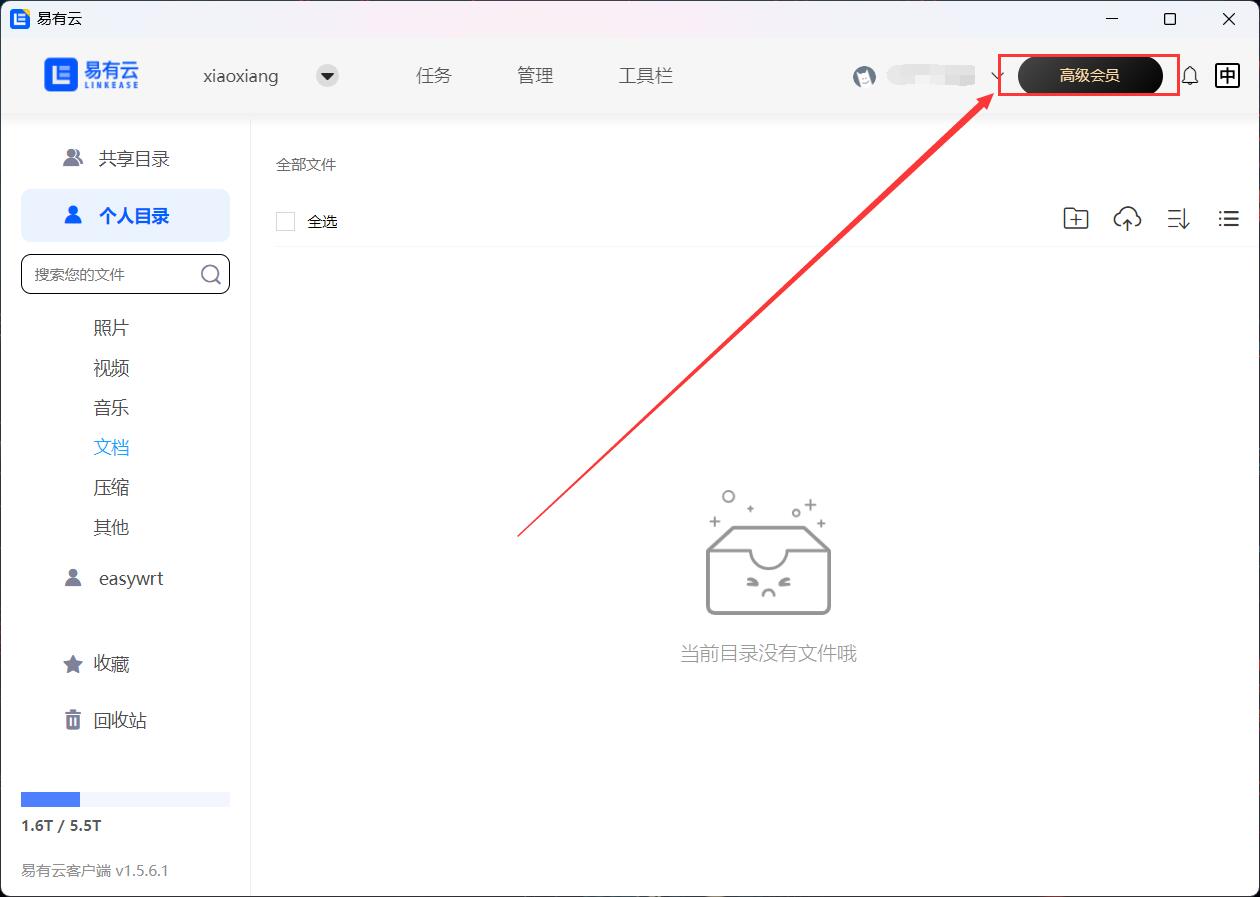The image size is (1260, 897).
Task: Click the 易有云客户端 v1.5.6.1 version text
Action: point(95,871)
